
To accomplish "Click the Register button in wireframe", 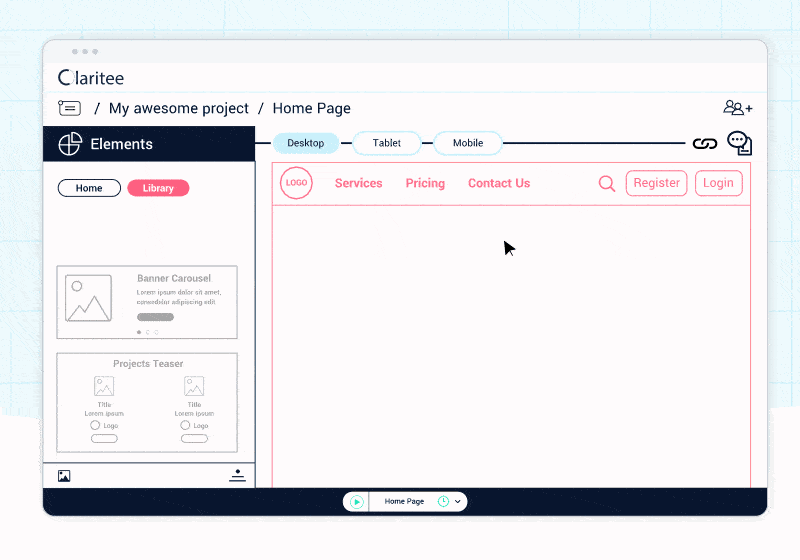I will tap(656, 183).
